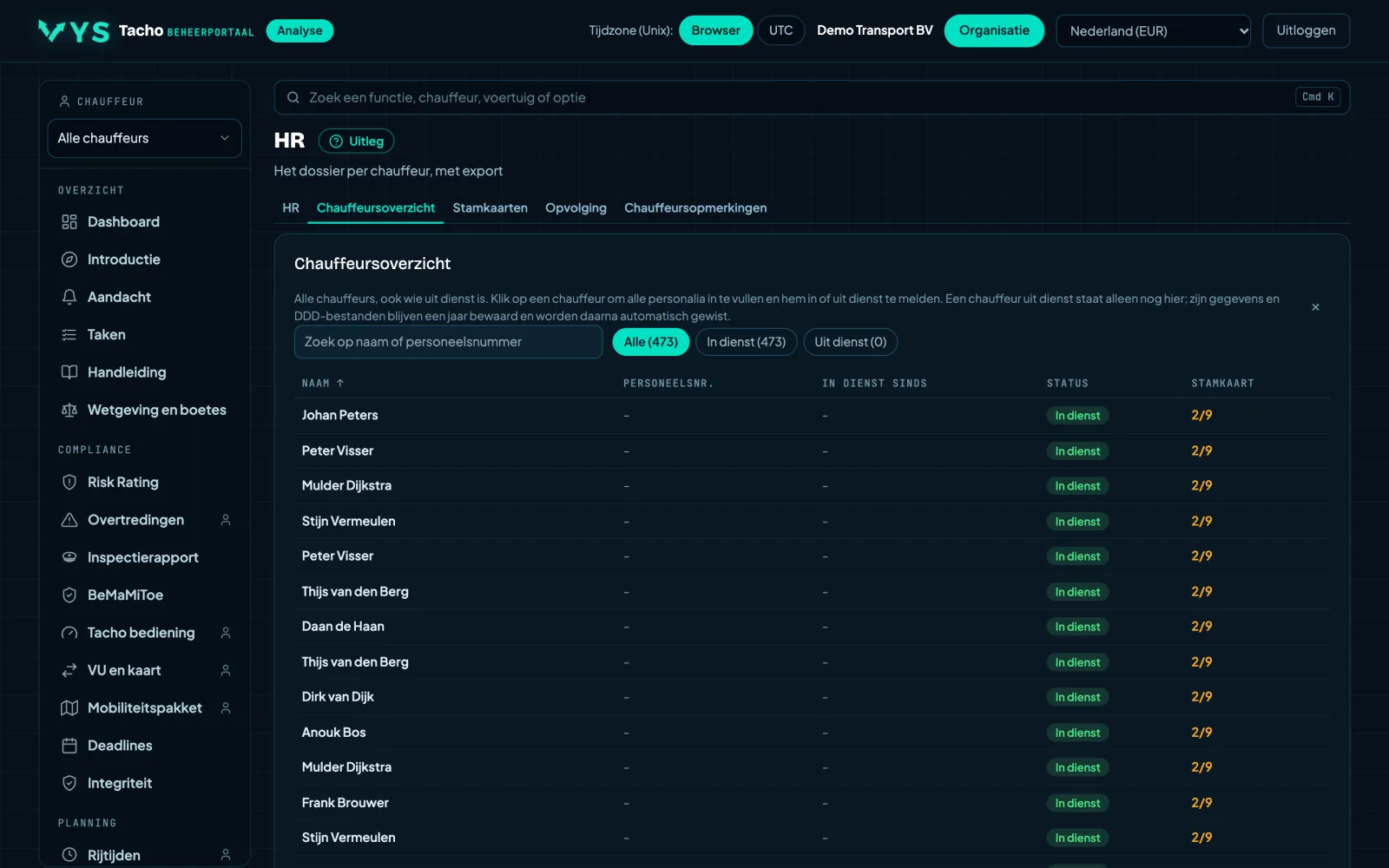1389x868 pixels.
Task: Filter list by In dienst (473)
Action: (x=746, y=342)
